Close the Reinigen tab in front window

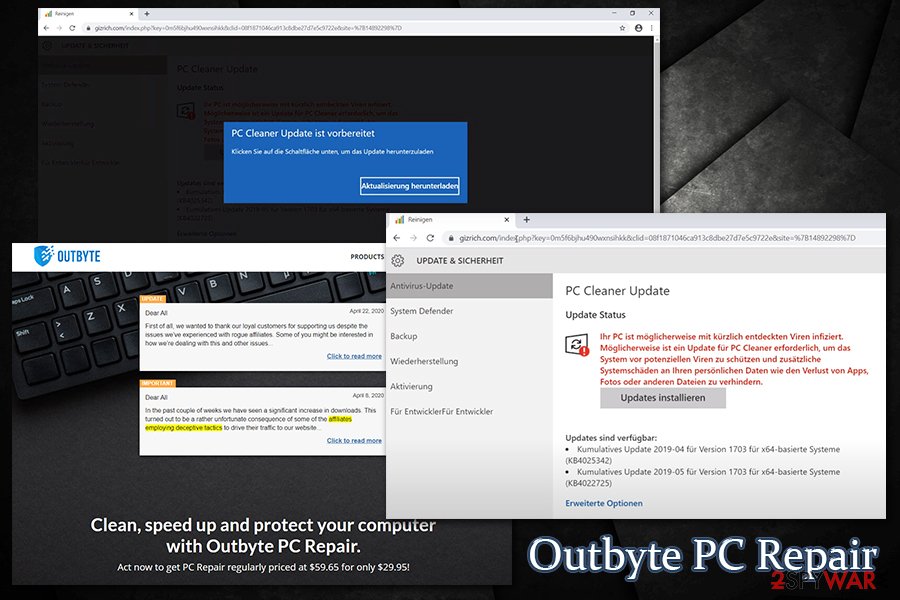pos(506,219)
